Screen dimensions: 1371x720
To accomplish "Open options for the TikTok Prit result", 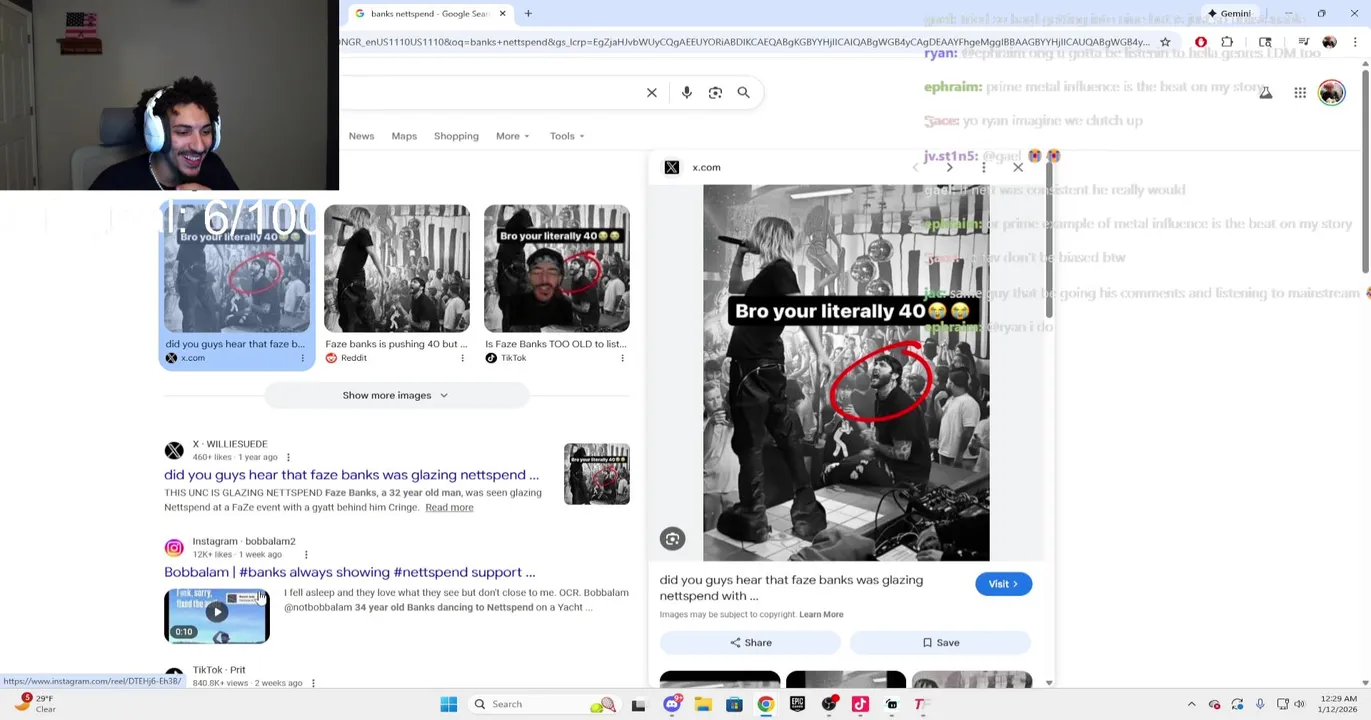I will coord(313,683).
